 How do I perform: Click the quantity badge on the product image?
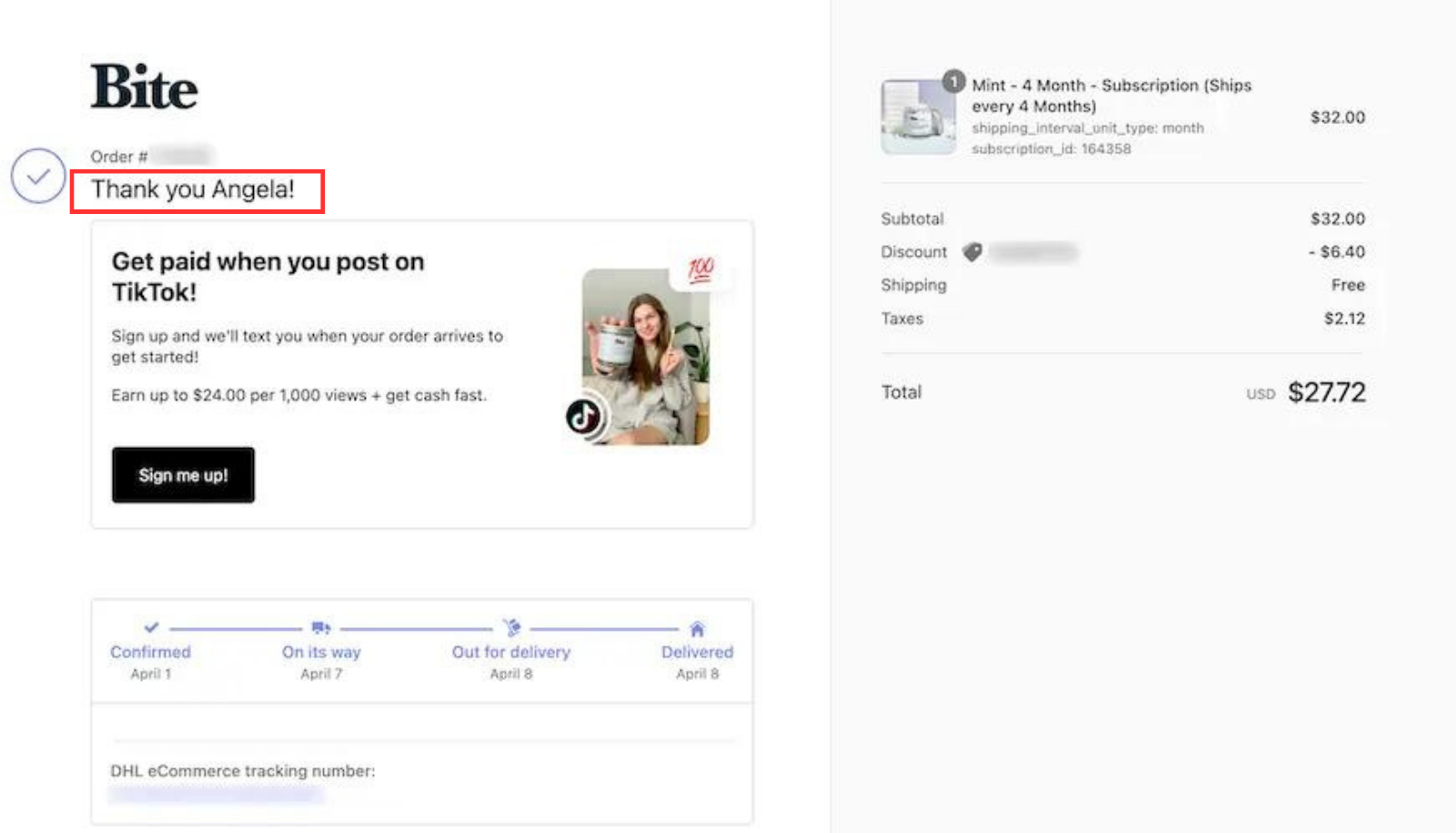click(x=952, y=80)
